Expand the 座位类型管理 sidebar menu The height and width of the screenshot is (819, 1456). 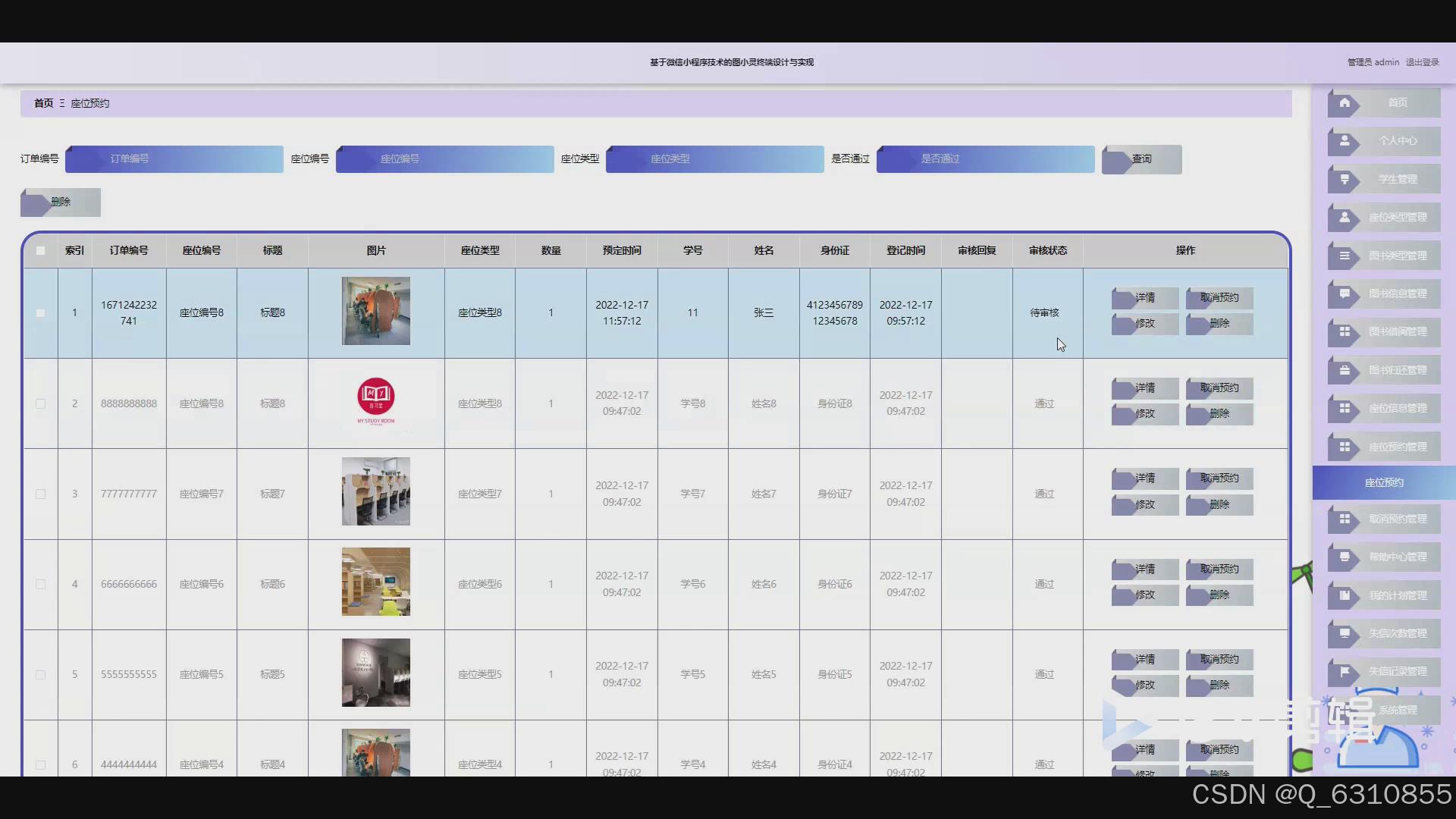[x=1397, y=217]
